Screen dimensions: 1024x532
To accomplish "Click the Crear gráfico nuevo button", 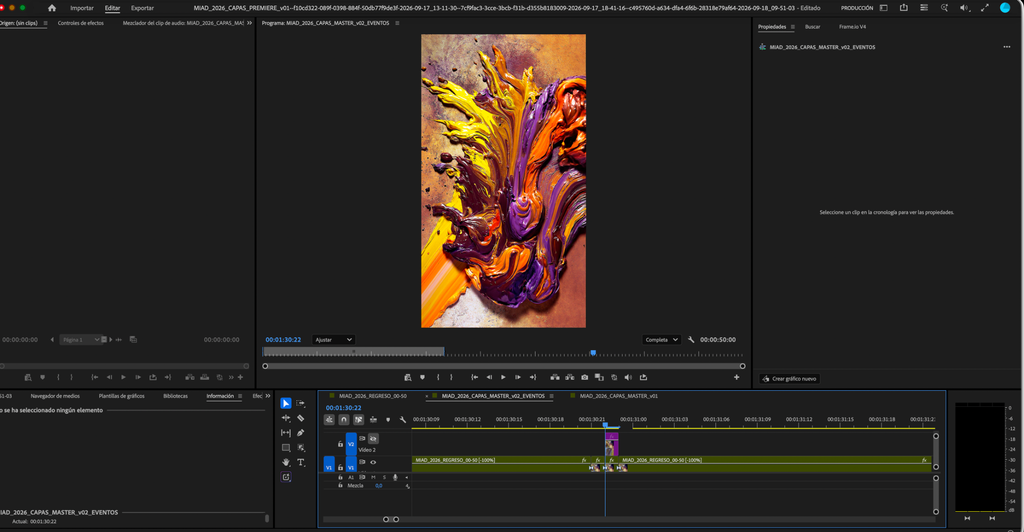I will coord(789,379).
